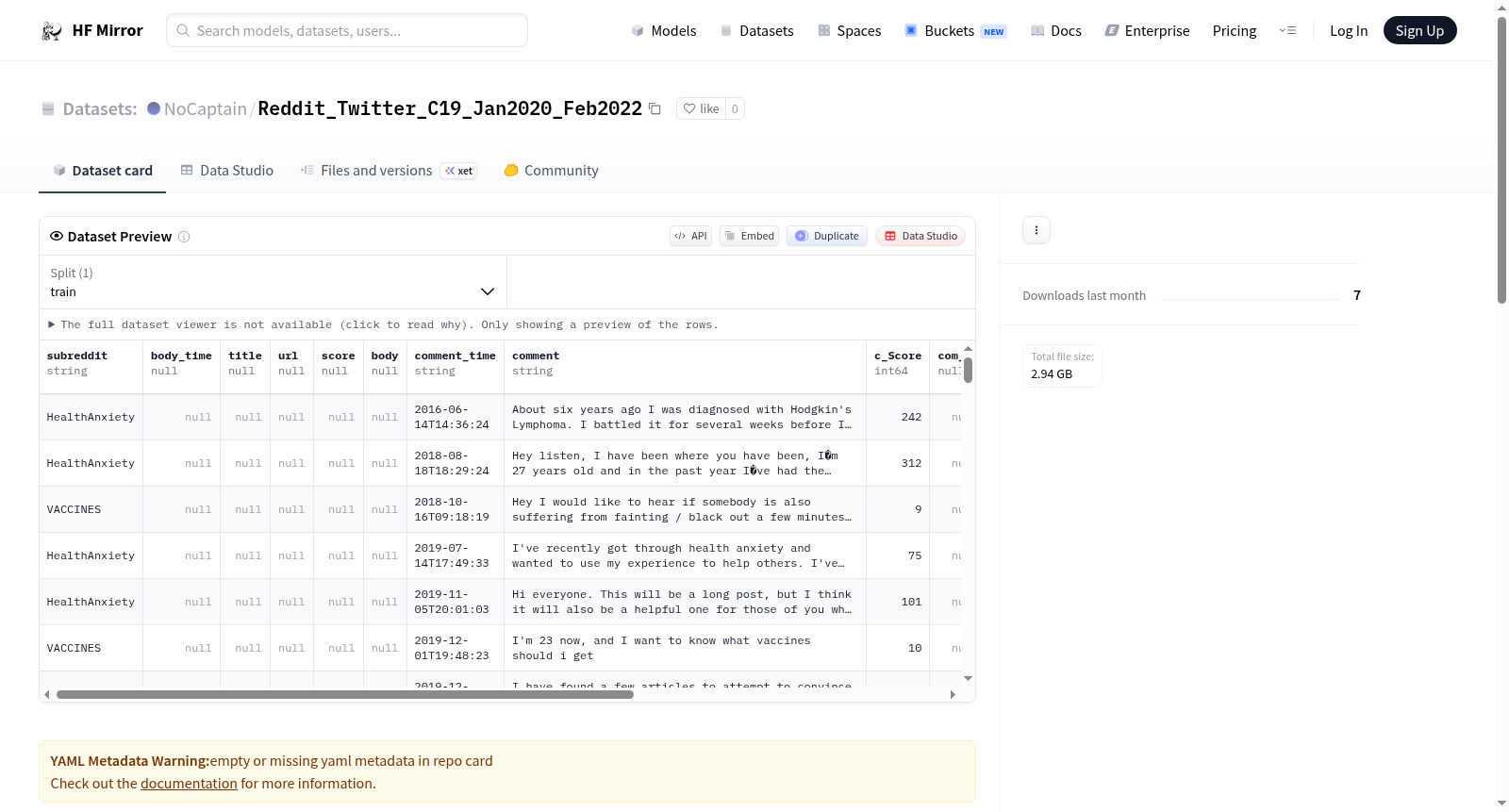Click the search magnifier icon
Screen dimensions: 1509x812
click(x=183, y=30)
